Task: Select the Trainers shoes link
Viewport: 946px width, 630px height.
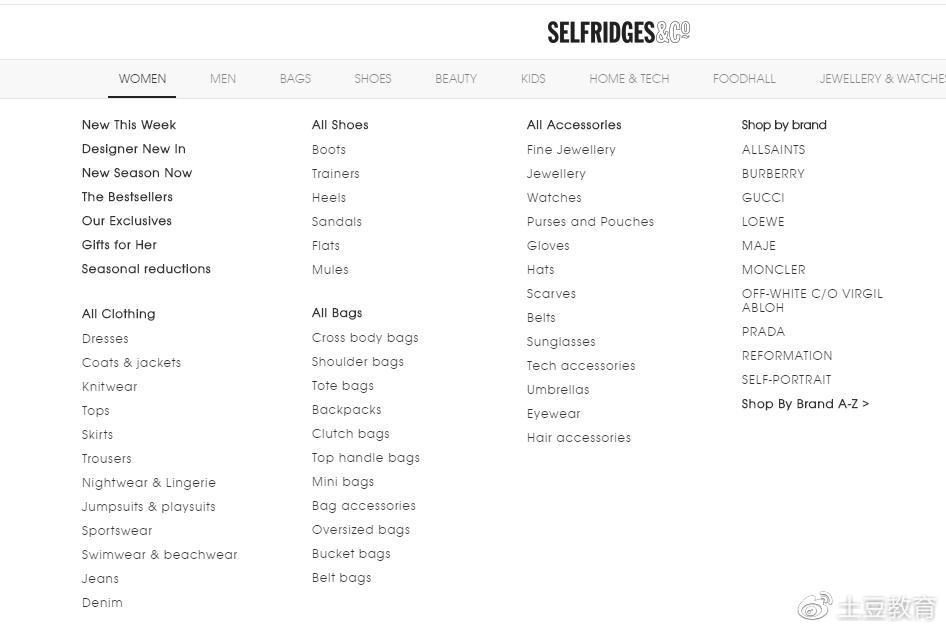Action: pos(335,174)
